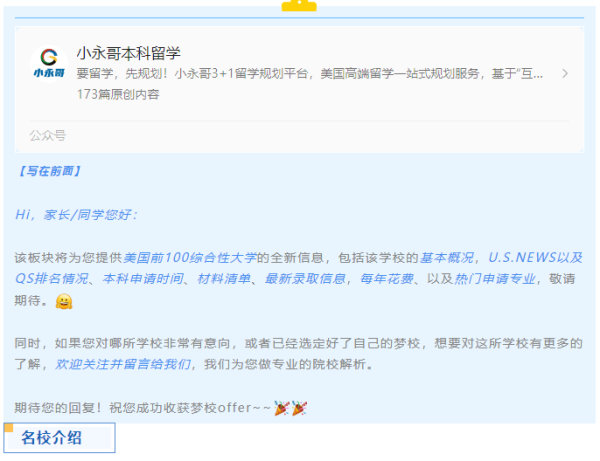600x461 pixels.
Task: Click the 名校介绍 section label
Action: pos(51,438)
